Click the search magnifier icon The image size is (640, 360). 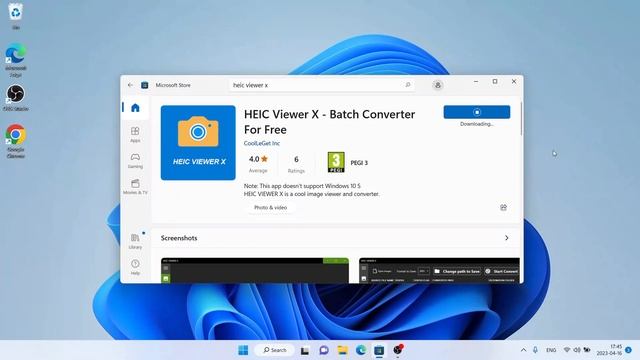coord(407,85)
